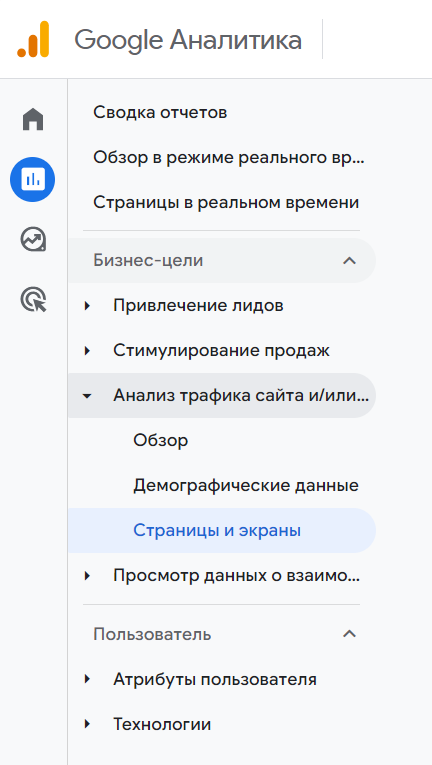Viewport: 432px width, 765px height.
Task: Open Демографические данные report
Action: coord(246,485)
